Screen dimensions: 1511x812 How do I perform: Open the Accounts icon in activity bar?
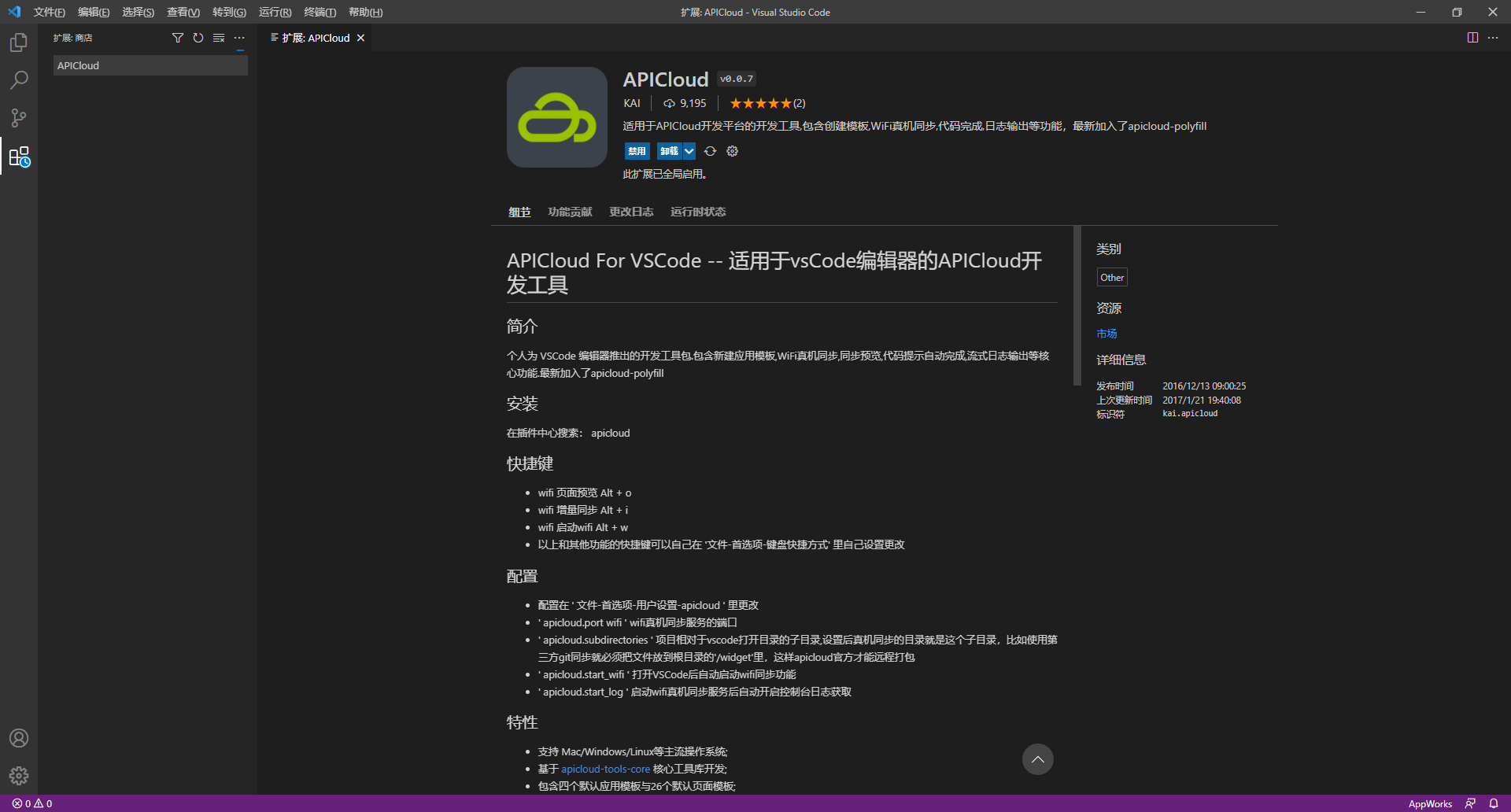tap(19, 738)
